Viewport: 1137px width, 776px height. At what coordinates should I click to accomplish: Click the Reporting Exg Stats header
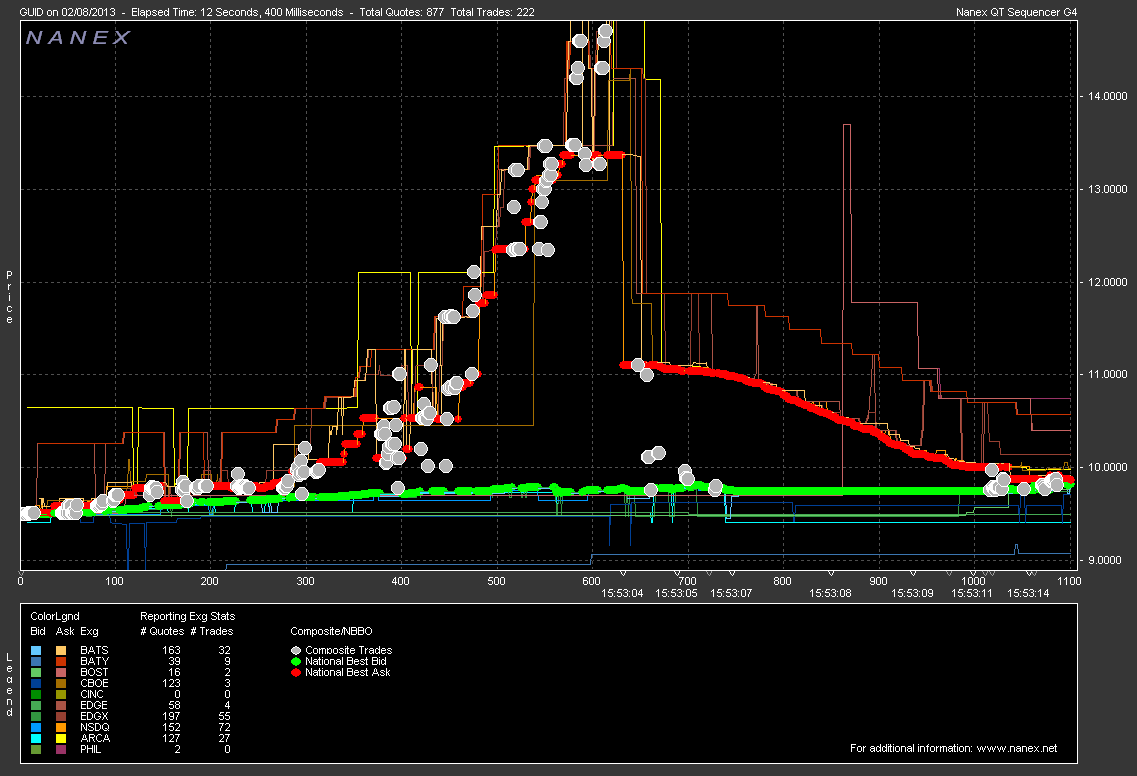[187, 616]
